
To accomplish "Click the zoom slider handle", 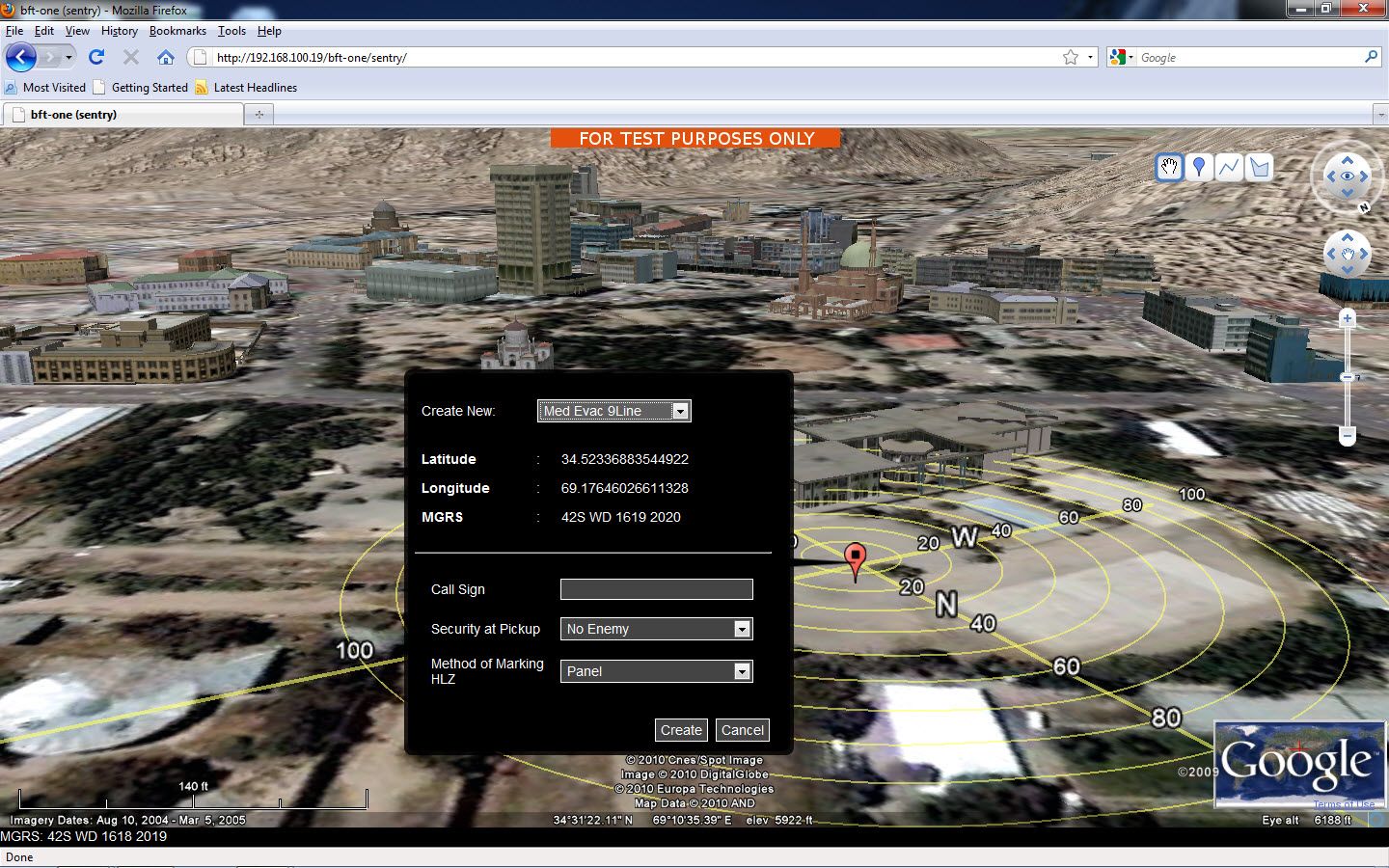I will (x=1348, y=377).
